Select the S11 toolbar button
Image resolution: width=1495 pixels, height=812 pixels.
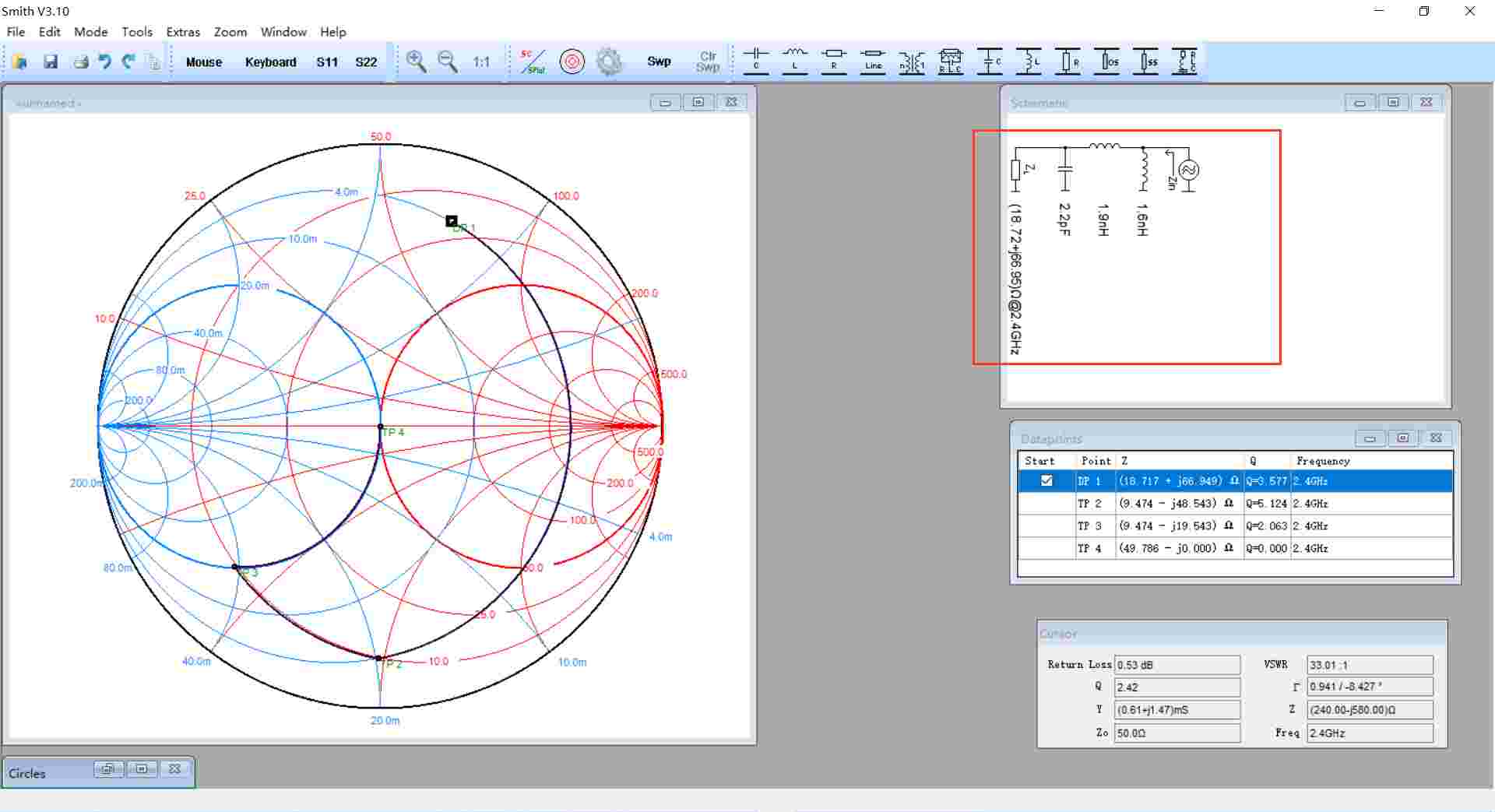(x=327, y=62)
